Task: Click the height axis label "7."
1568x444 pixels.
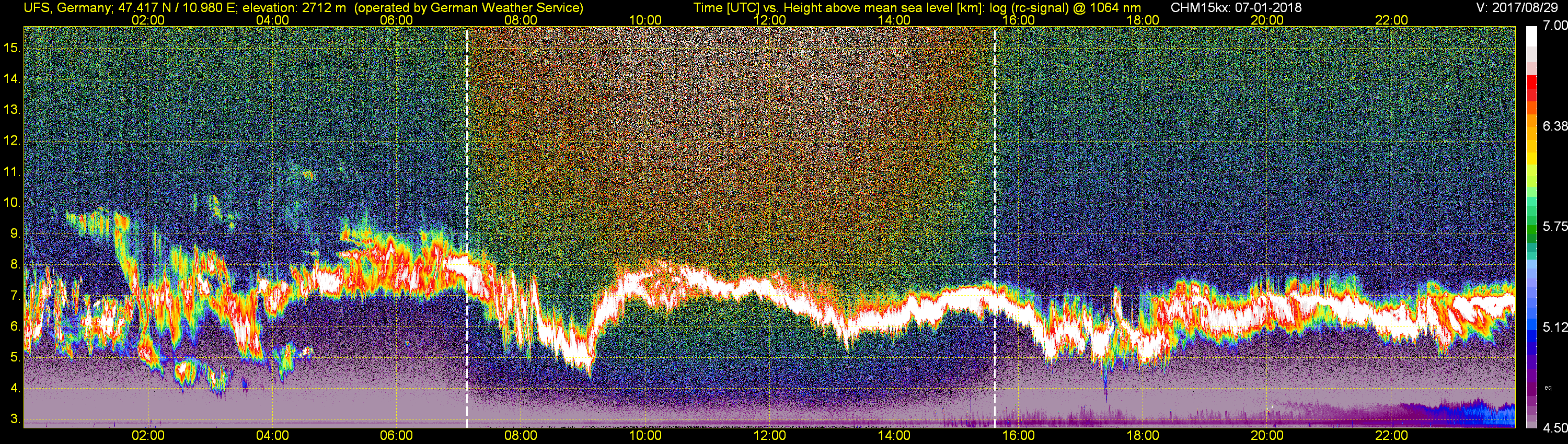Action: pos(15,295)
